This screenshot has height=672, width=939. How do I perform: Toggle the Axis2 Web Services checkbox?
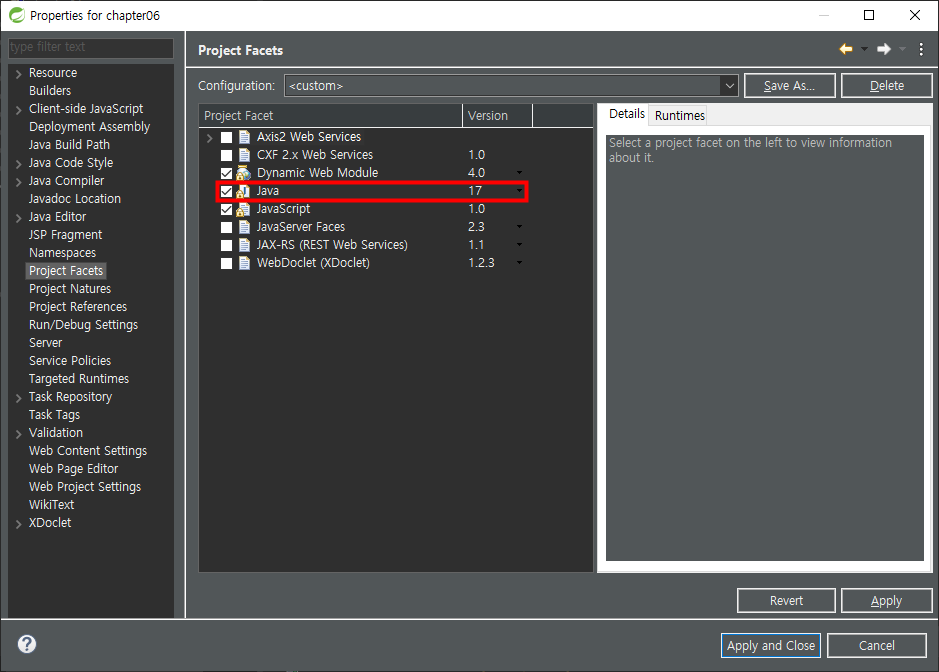[x=226, y=138]
